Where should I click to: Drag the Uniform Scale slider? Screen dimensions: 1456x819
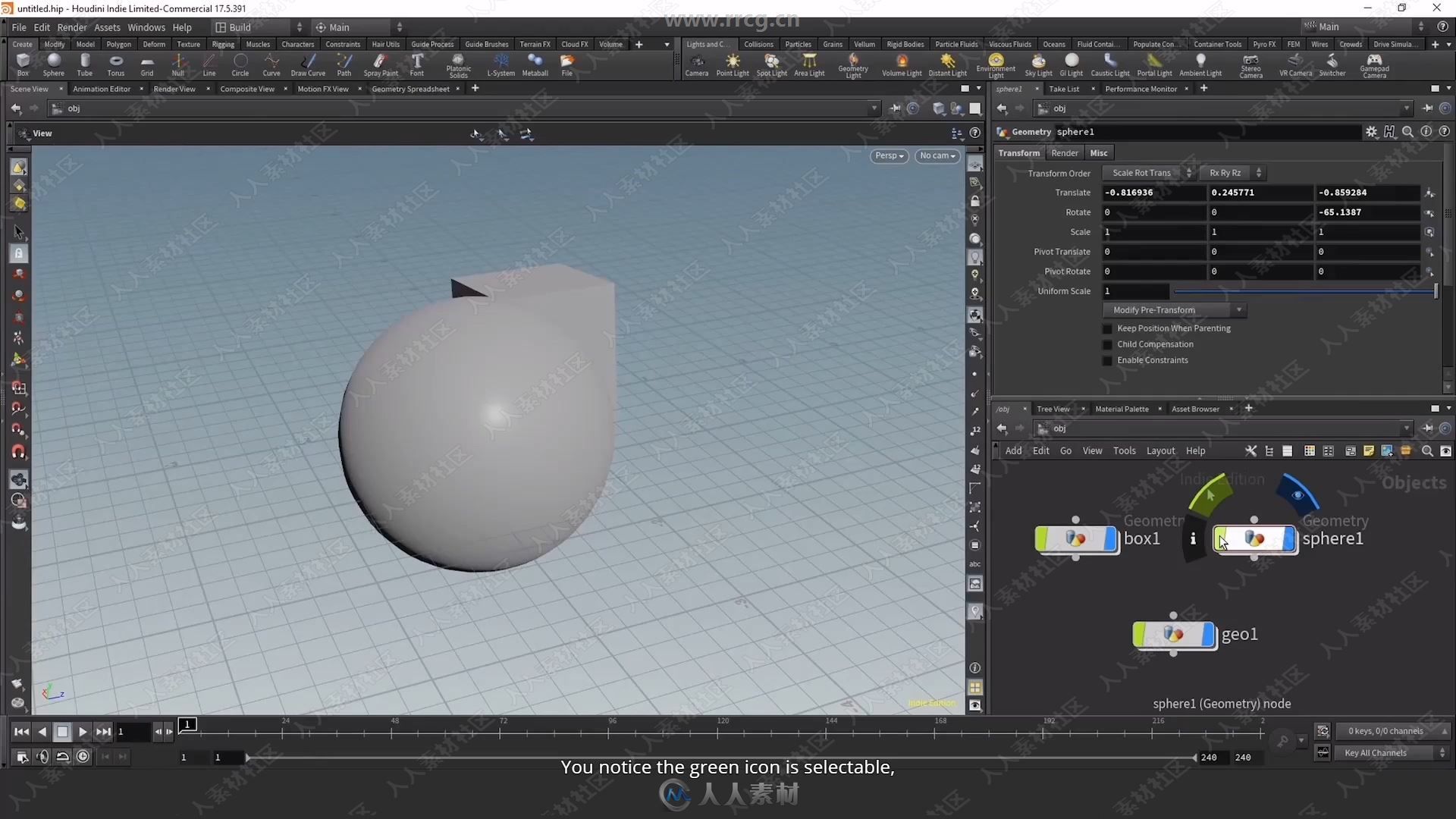pos(1432,290)
